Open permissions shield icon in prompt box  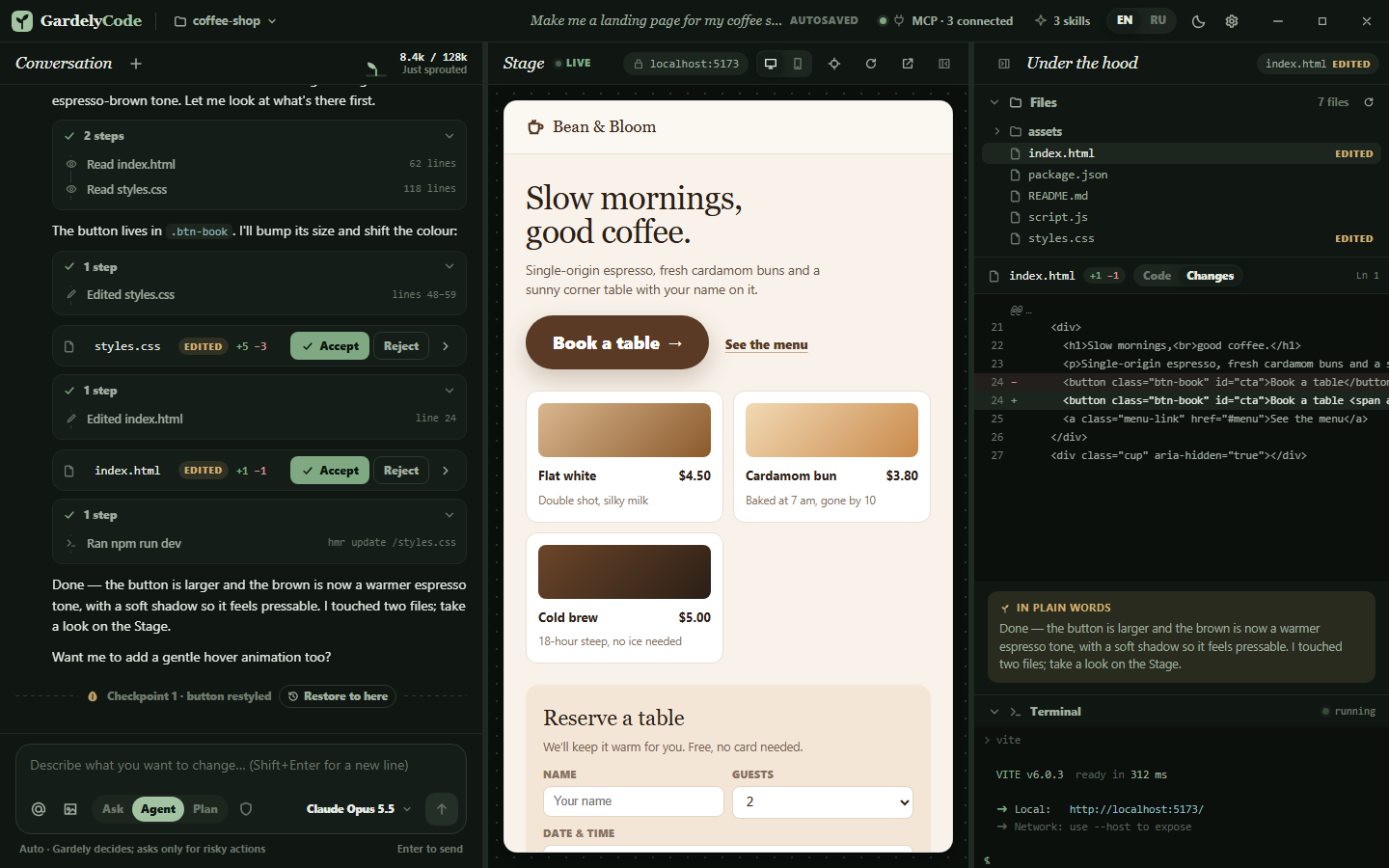point(246,809)
